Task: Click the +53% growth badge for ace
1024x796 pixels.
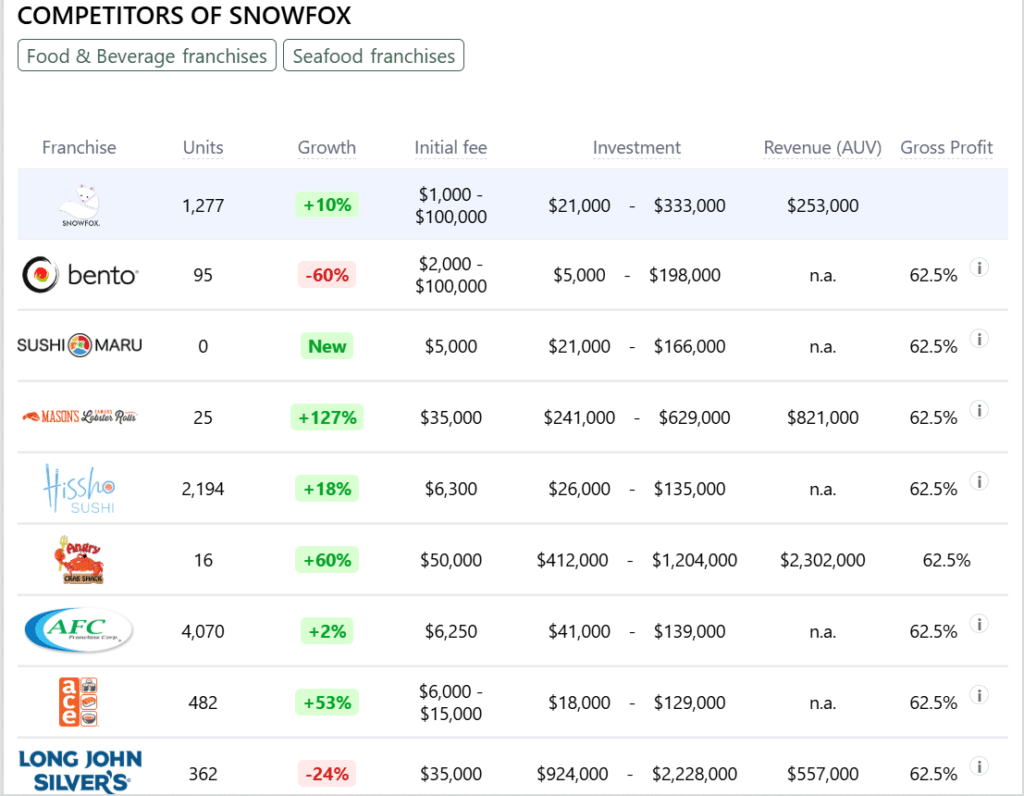Action: coord(327,703)
